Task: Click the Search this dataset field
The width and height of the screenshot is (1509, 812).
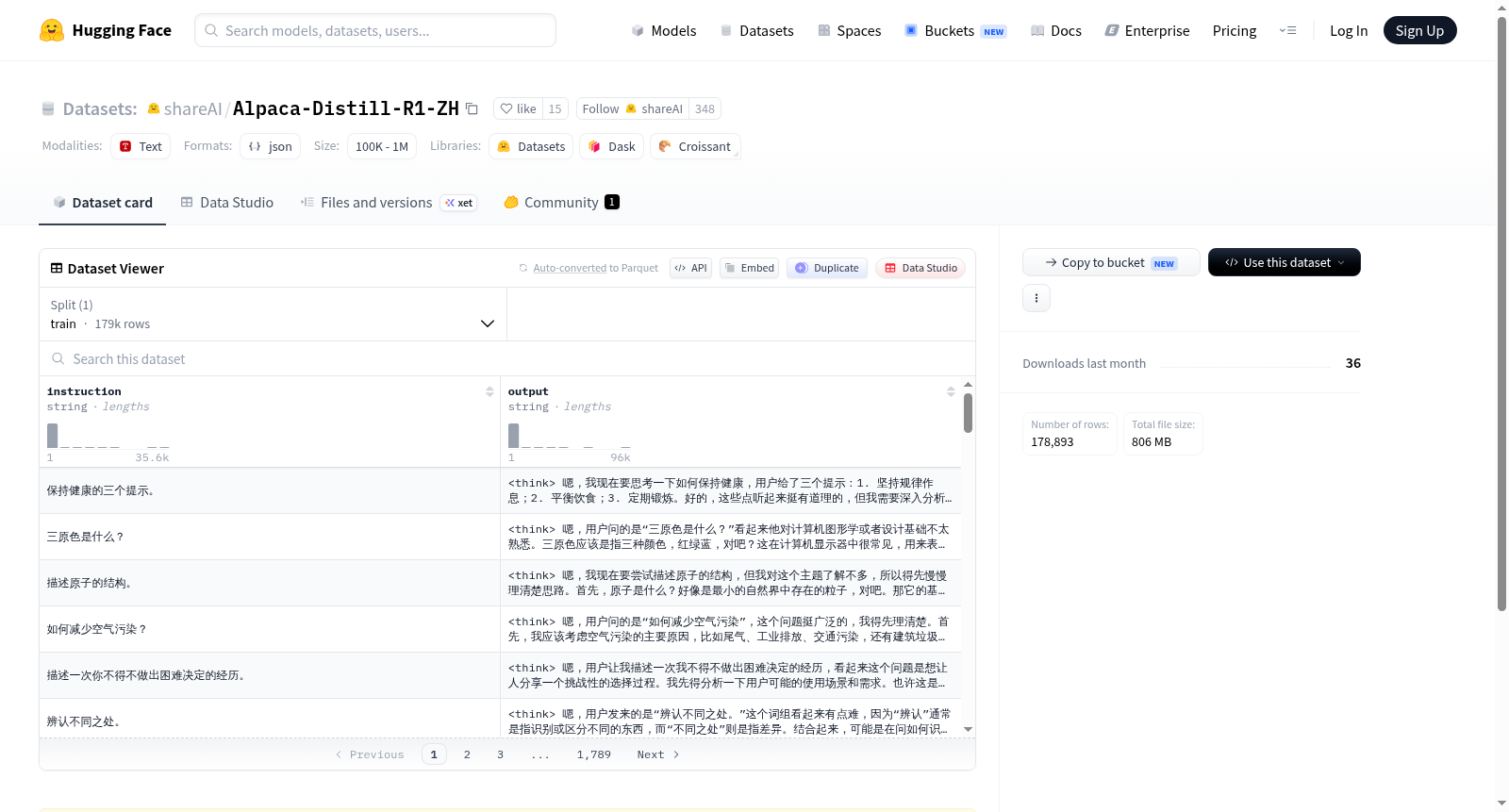Action: (507, 358)
